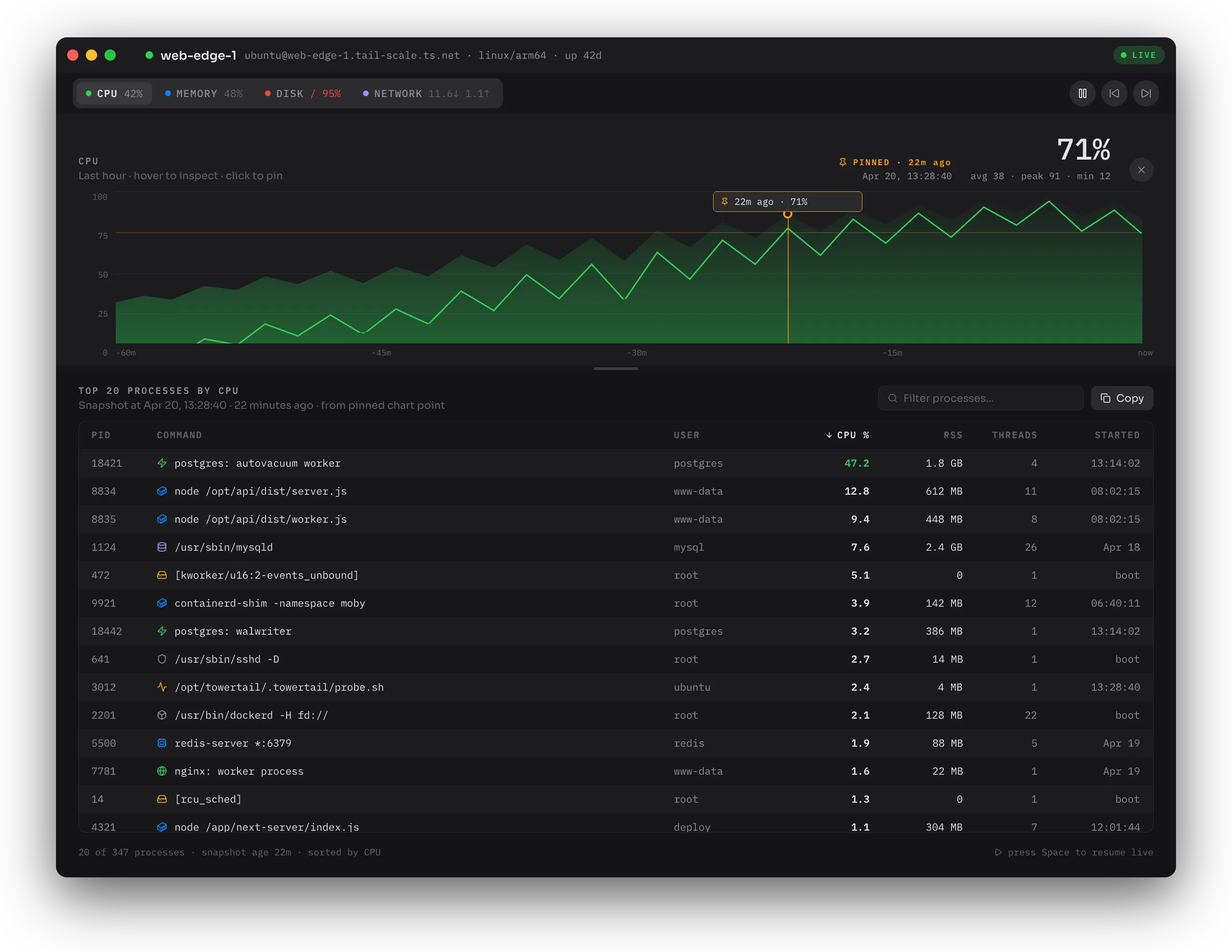1232x952 pixels.
Task: Sort by THREADS column header
Action: [x=1014, y=435]
